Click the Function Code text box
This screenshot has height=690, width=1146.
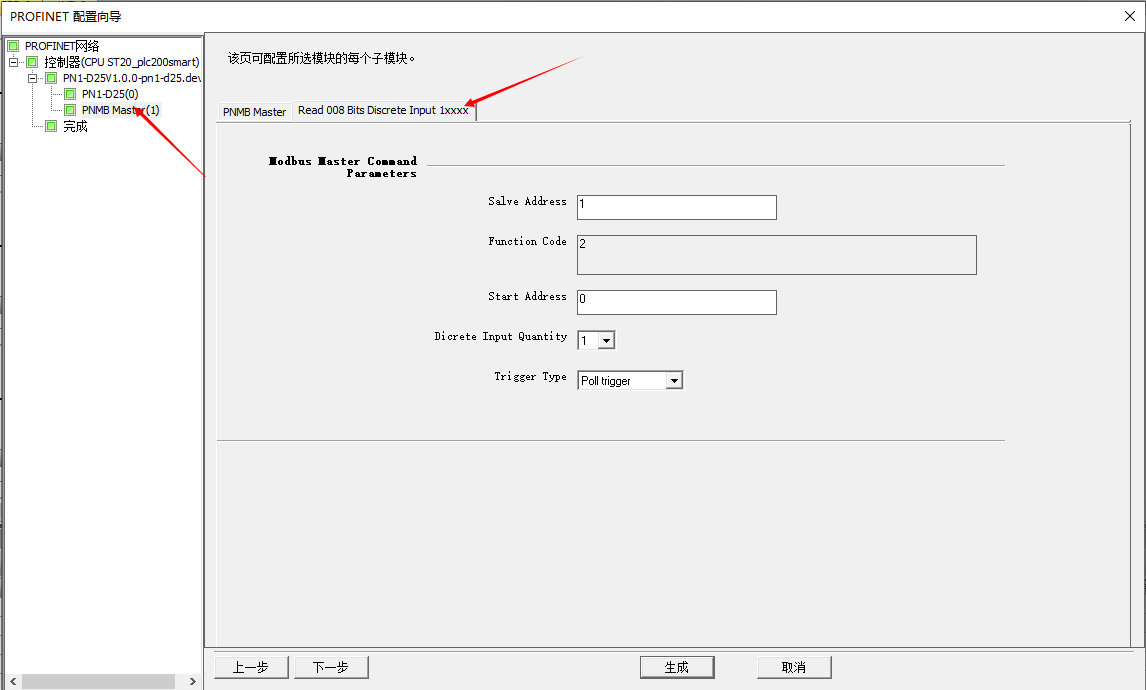click(776, 255)
